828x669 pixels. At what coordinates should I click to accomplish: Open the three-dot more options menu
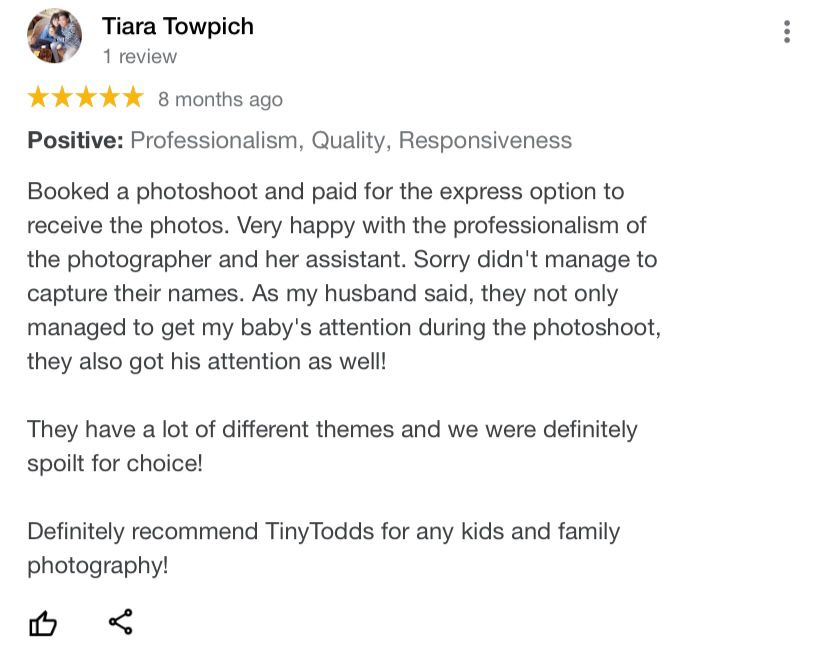(x=787, y=32)
